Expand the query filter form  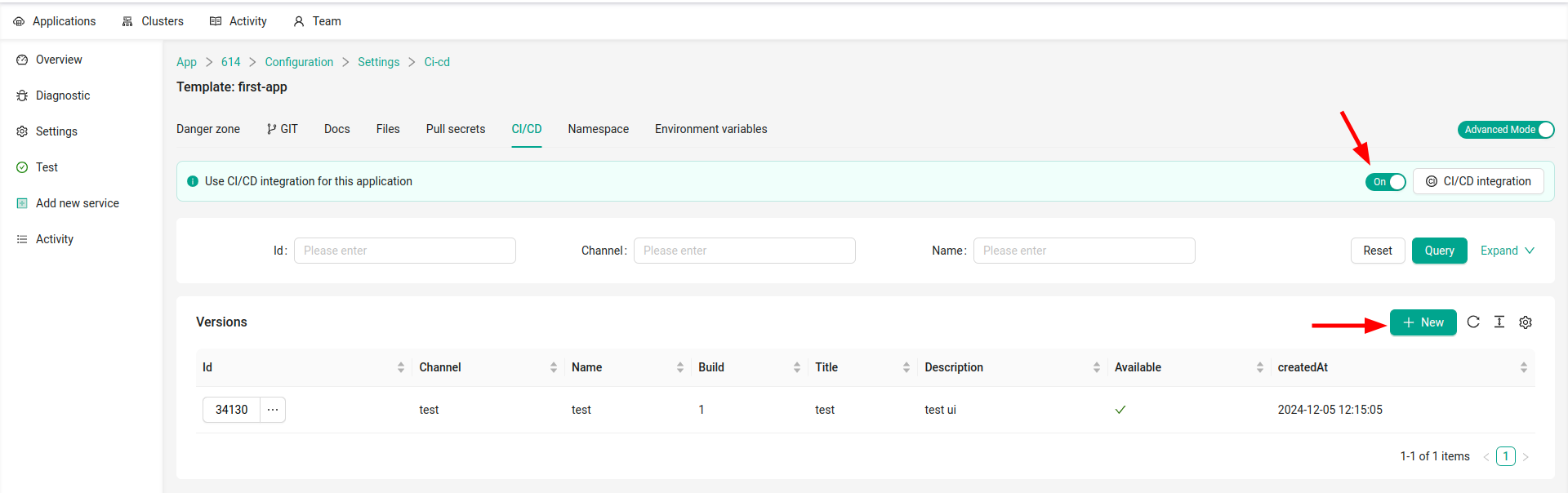point(1507,251)
